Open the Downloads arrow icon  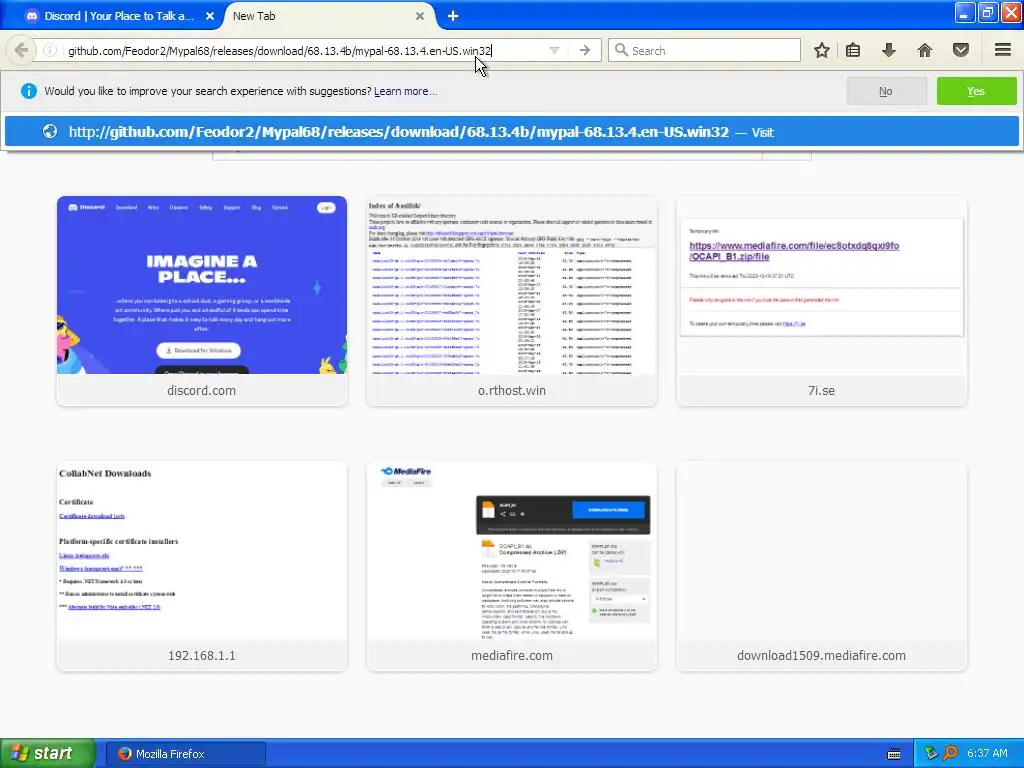click(889, 50)
